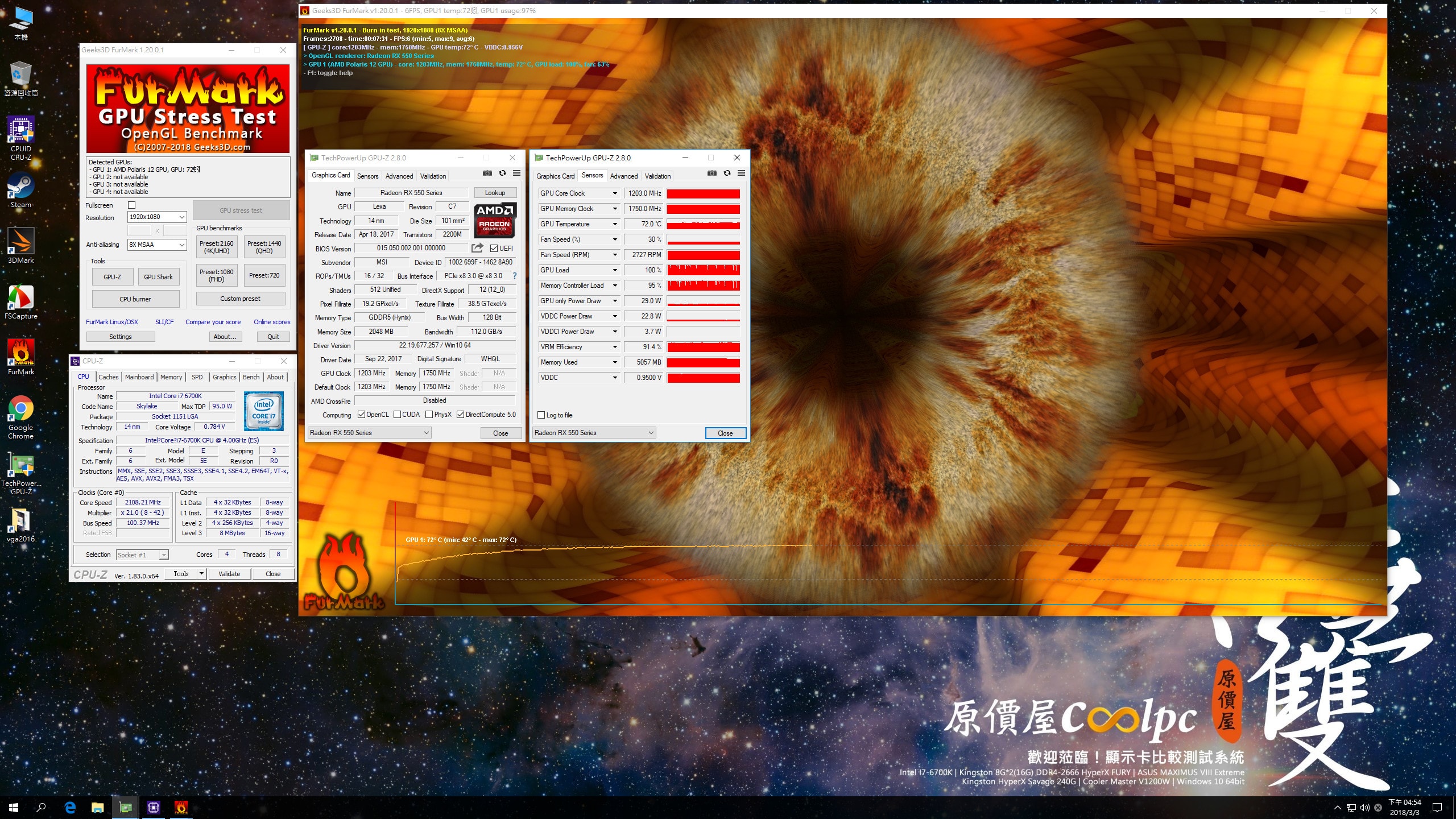Click the clock showing 04:54 in the taskbar
This screenshot has height=819, width=1456.
pyautogui.click(x=1405, y=803)
